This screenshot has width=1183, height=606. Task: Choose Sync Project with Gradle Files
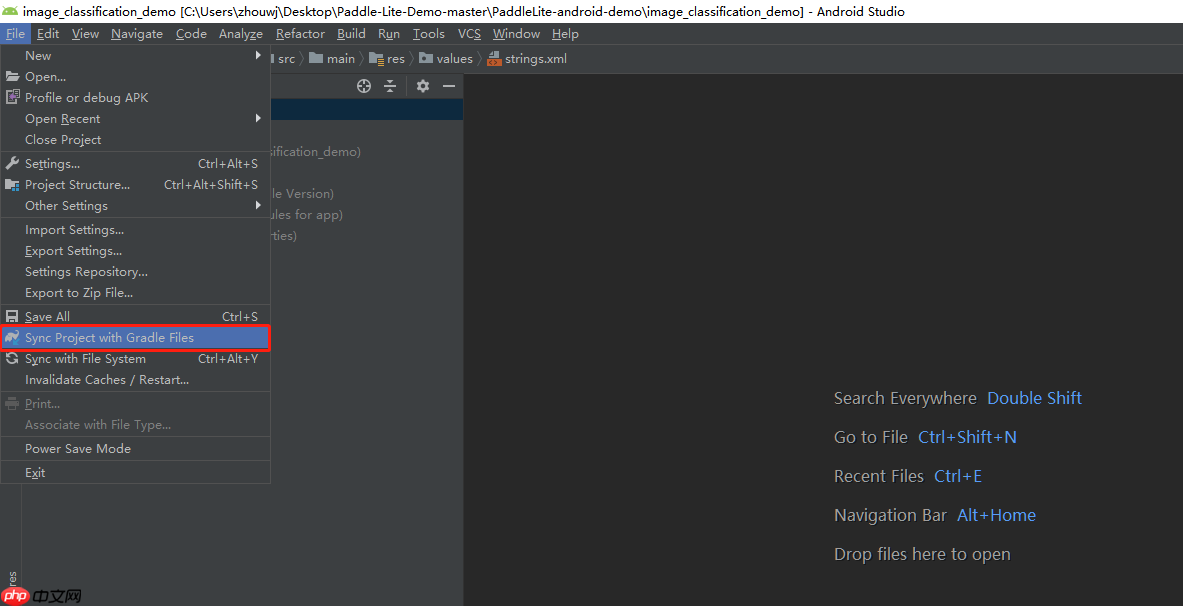point(109,338)
